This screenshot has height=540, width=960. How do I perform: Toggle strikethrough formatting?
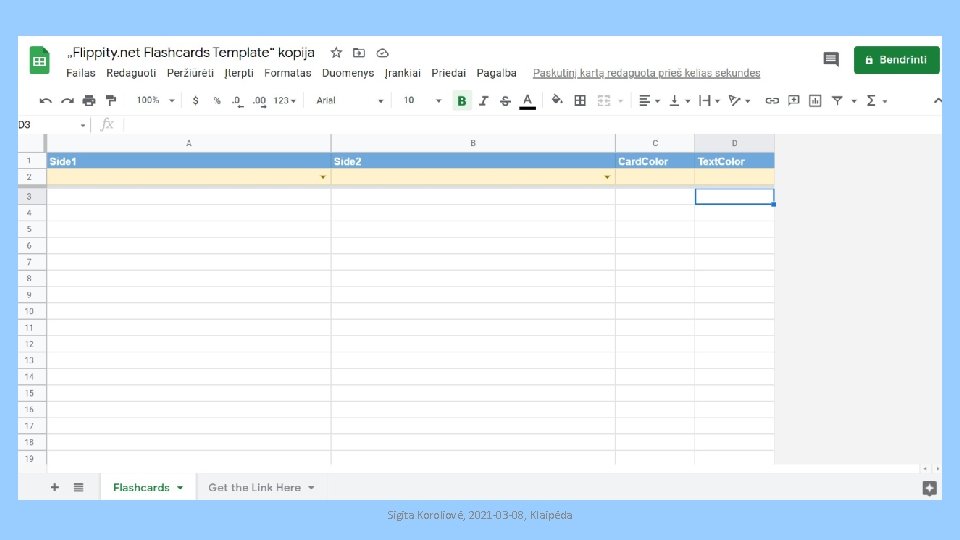point(505,100)
